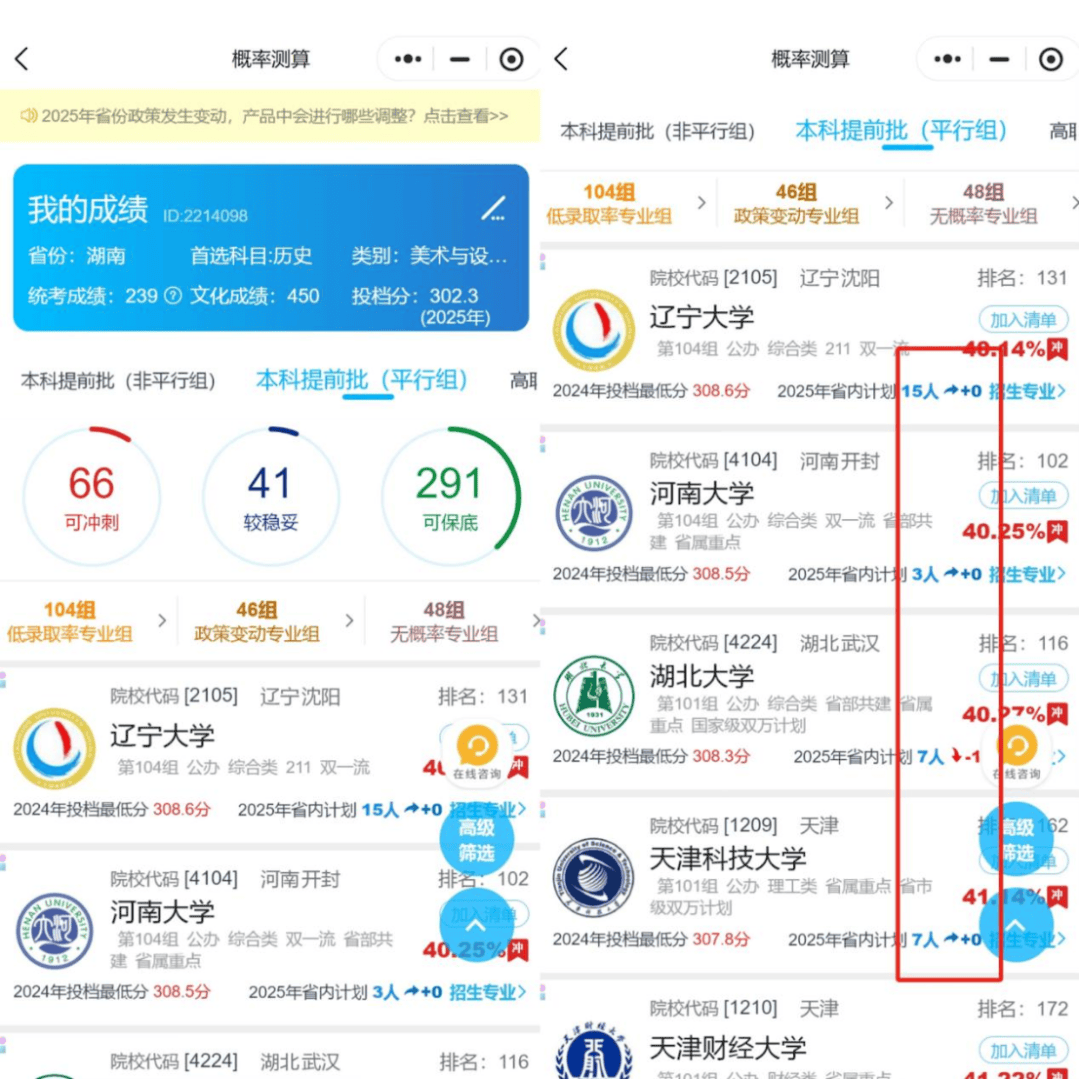Tap 加入清单 for 天津财经大学 on right screen

1023,1051
